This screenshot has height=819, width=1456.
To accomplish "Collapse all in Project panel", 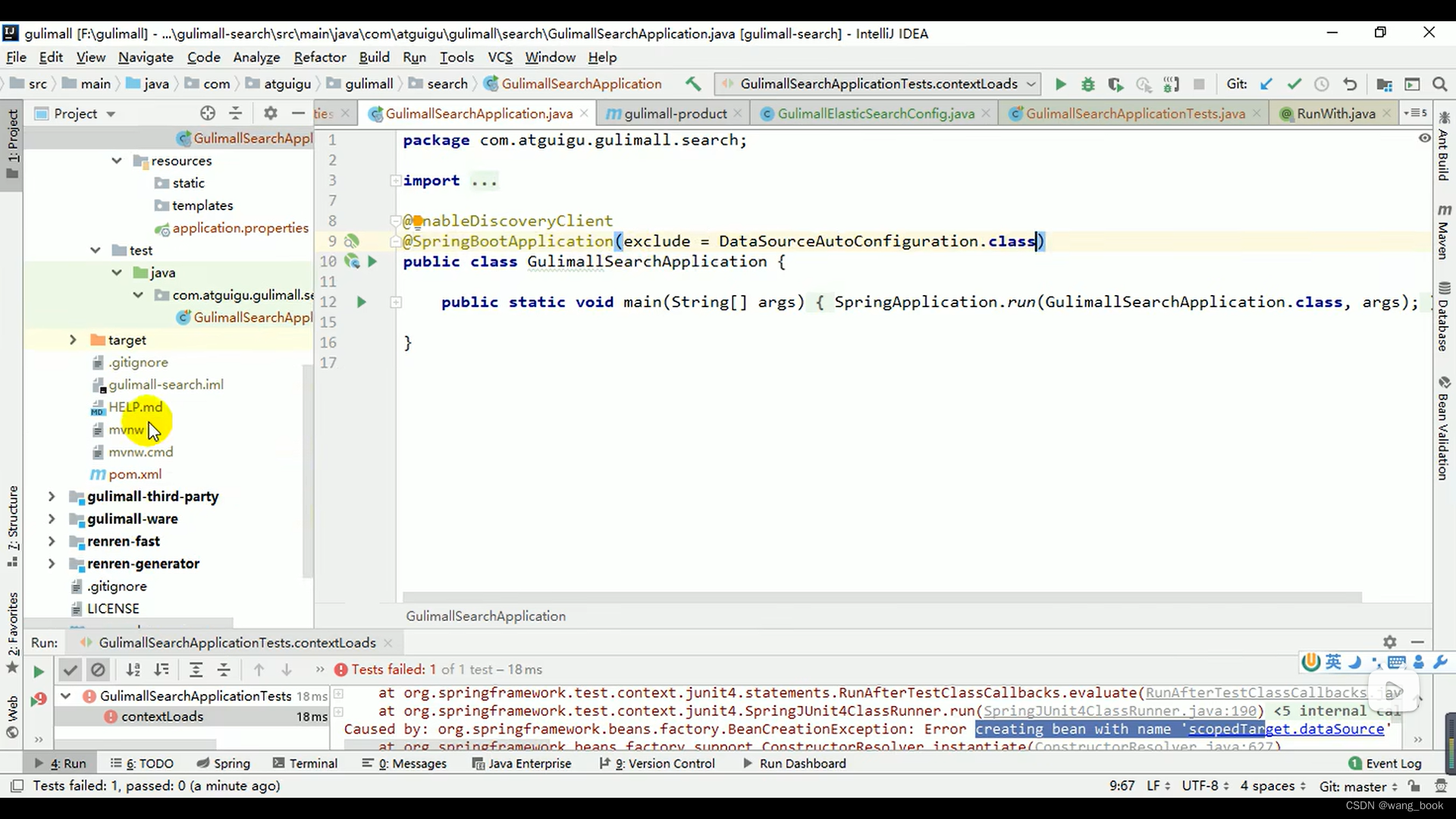I will tap(236, 114).
